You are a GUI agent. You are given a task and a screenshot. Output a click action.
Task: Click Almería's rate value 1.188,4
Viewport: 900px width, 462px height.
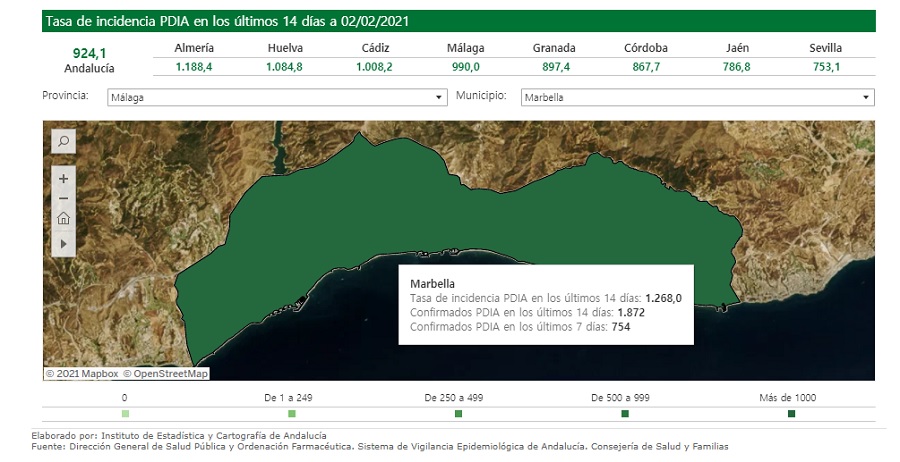pyautogui.click(x=194, y=67)
